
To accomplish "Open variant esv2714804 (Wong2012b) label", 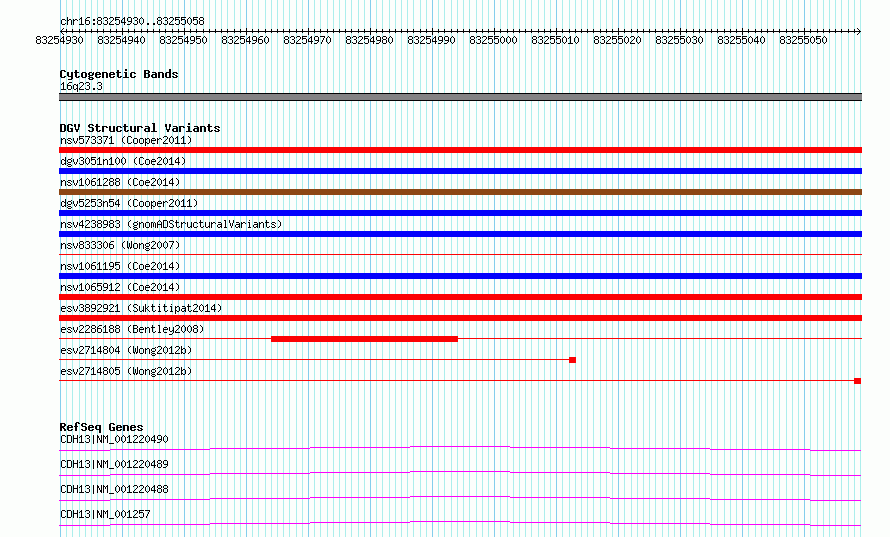I will click(x=126, y=350).
